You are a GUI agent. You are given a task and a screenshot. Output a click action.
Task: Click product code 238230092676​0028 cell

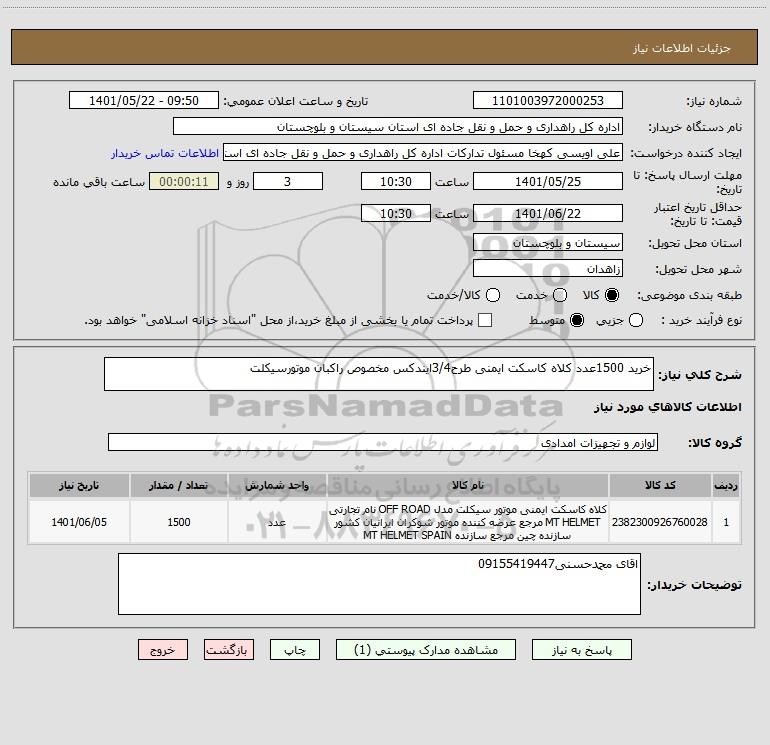click(x=660, y=522)
